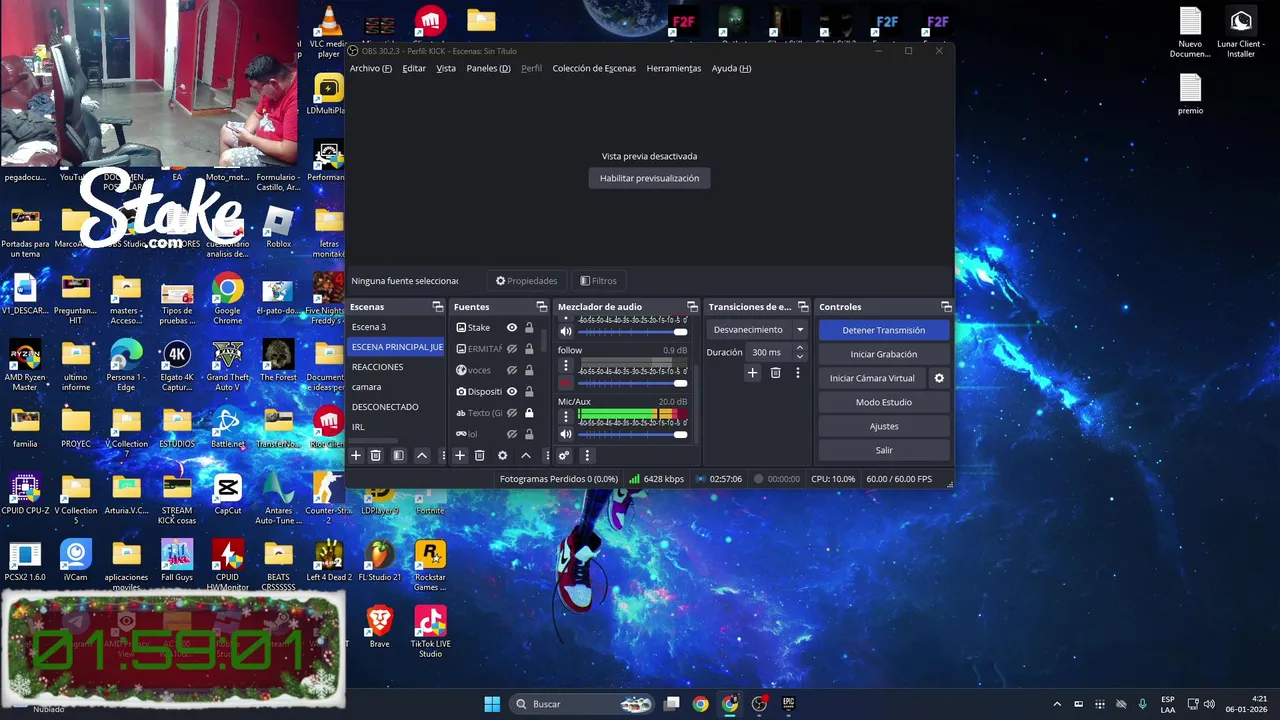Move selected scene up in Escenas
Screen dimensions: 1280x720
tap(422, 455)
